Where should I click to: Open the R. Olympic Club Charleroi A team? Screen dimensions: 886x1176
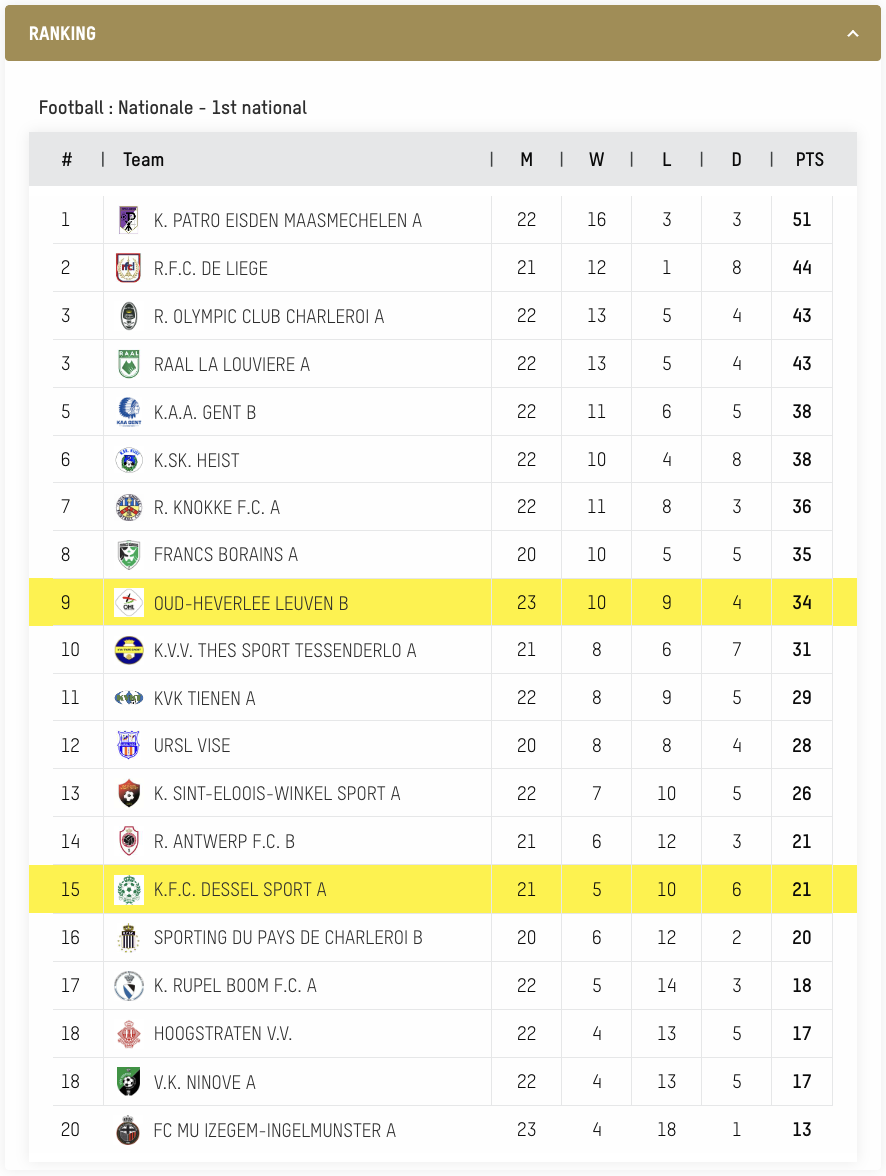tap(269, 316)
